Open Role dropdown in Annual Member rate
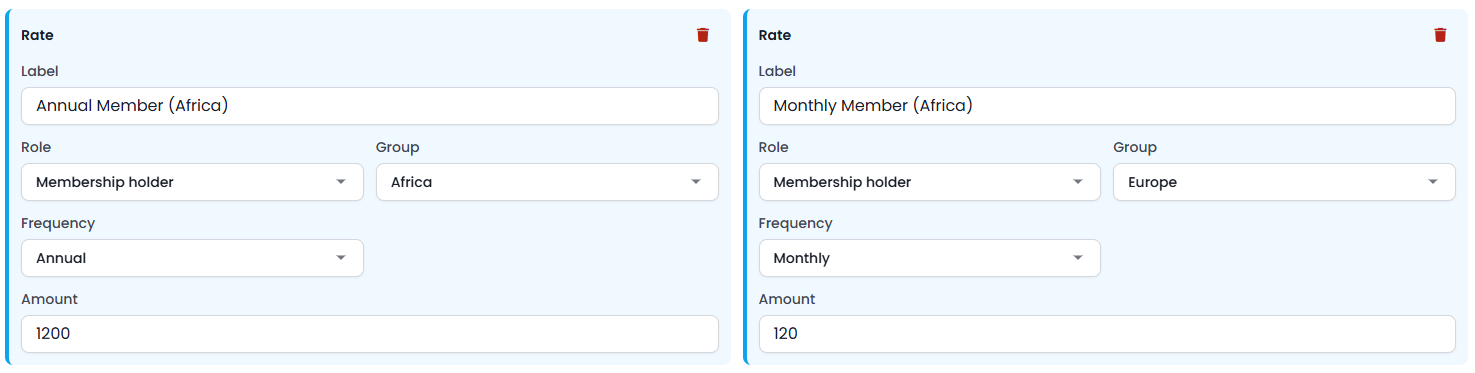Viewport: 1475px width, 373px height. pyautogui.click(x=192, y=182)
